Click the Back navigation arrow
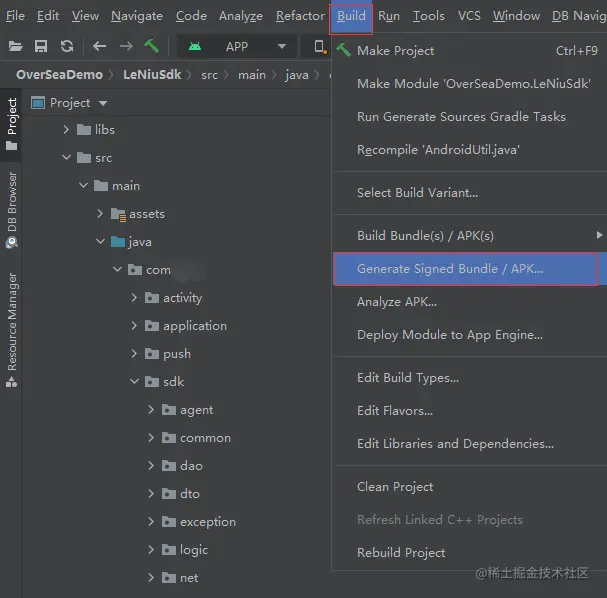Image resolution: width=607 pixels, height=598 pixels. [99, 46]
